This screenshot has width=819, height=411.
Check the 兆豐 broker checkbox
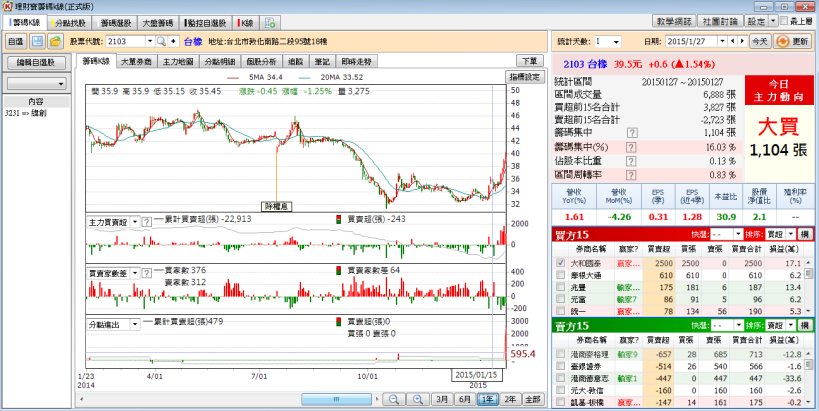coord(560,287)
